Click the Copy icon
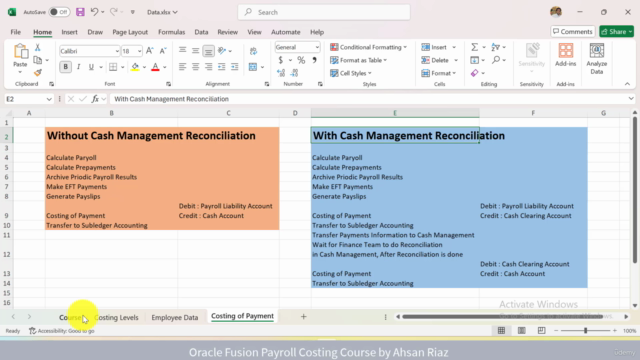 point(38,60)
